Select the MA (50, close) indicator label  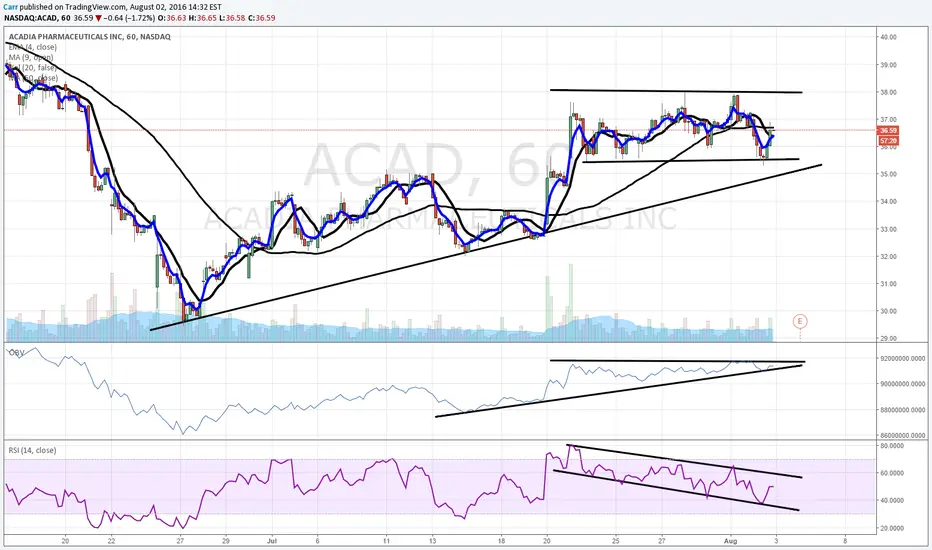tap(33, 77)
